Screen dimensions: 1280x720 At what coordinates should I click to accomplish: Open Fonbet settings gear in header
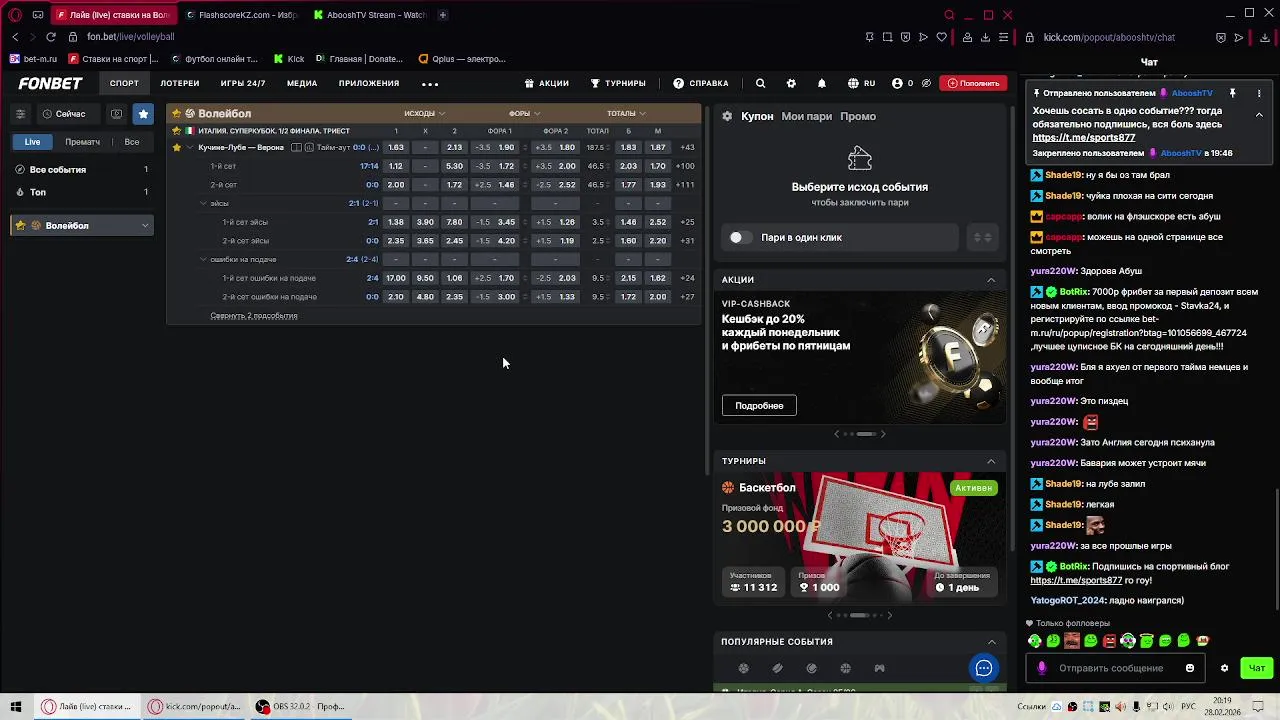(791, 83)
